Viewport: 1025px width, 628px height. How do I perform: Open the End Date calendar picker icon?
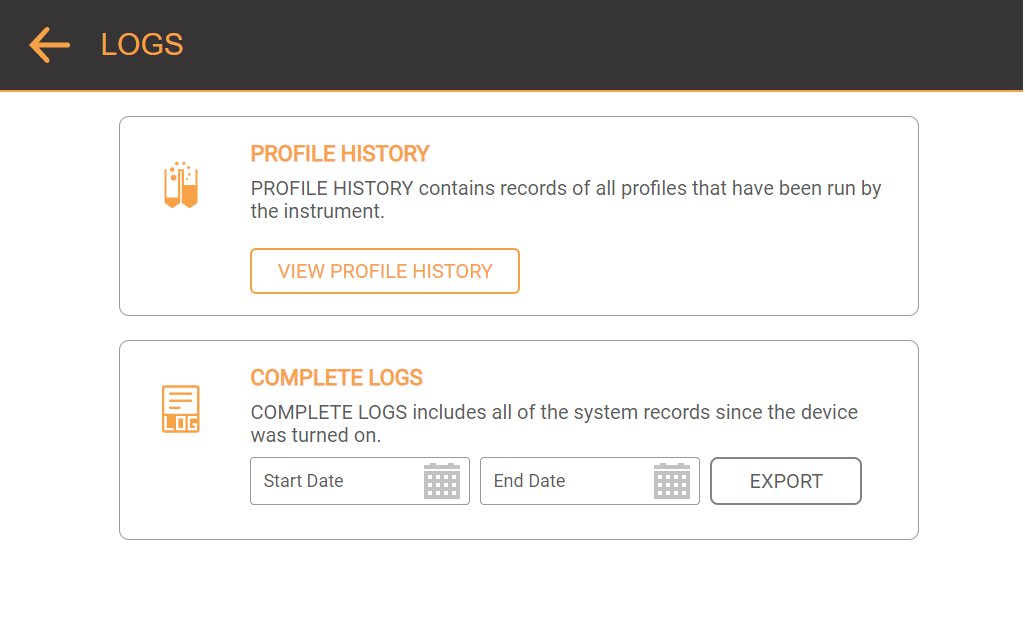tap(672, 481)
